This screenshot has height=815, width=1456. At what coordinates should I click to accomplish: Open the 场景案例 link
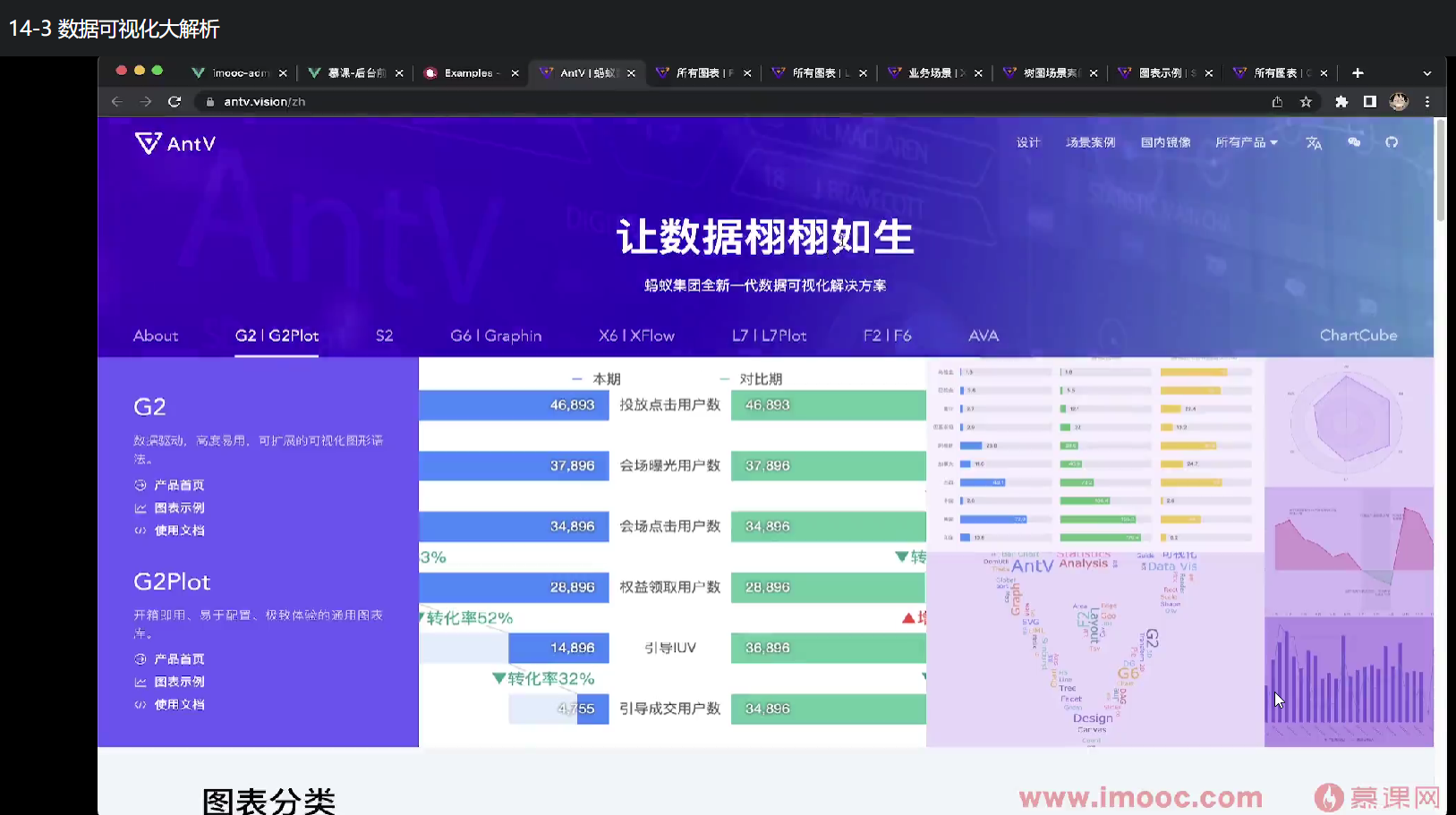pyautogui.click(x=1091, y=142)
